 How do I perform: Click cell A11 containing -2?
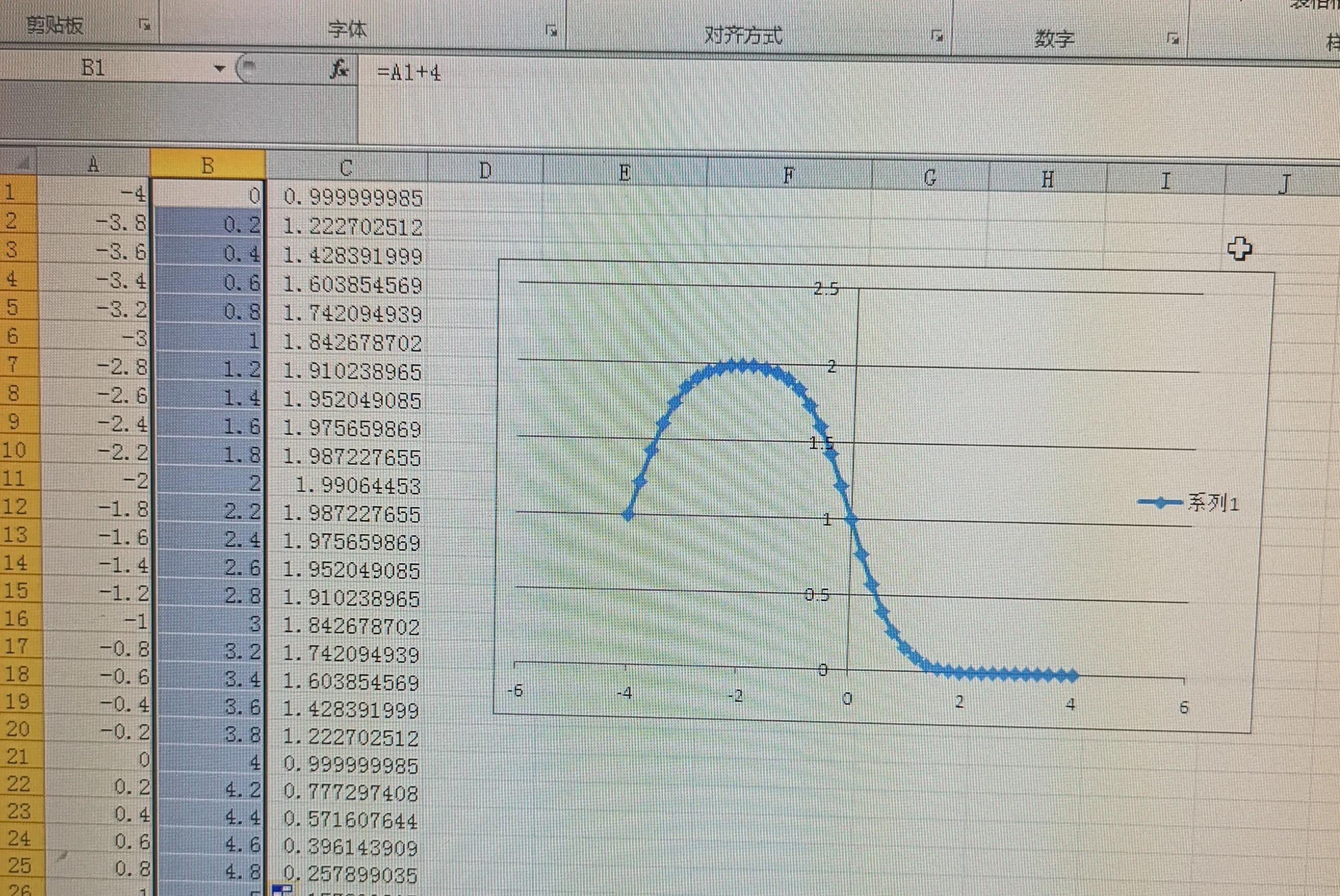click(97, 480)
